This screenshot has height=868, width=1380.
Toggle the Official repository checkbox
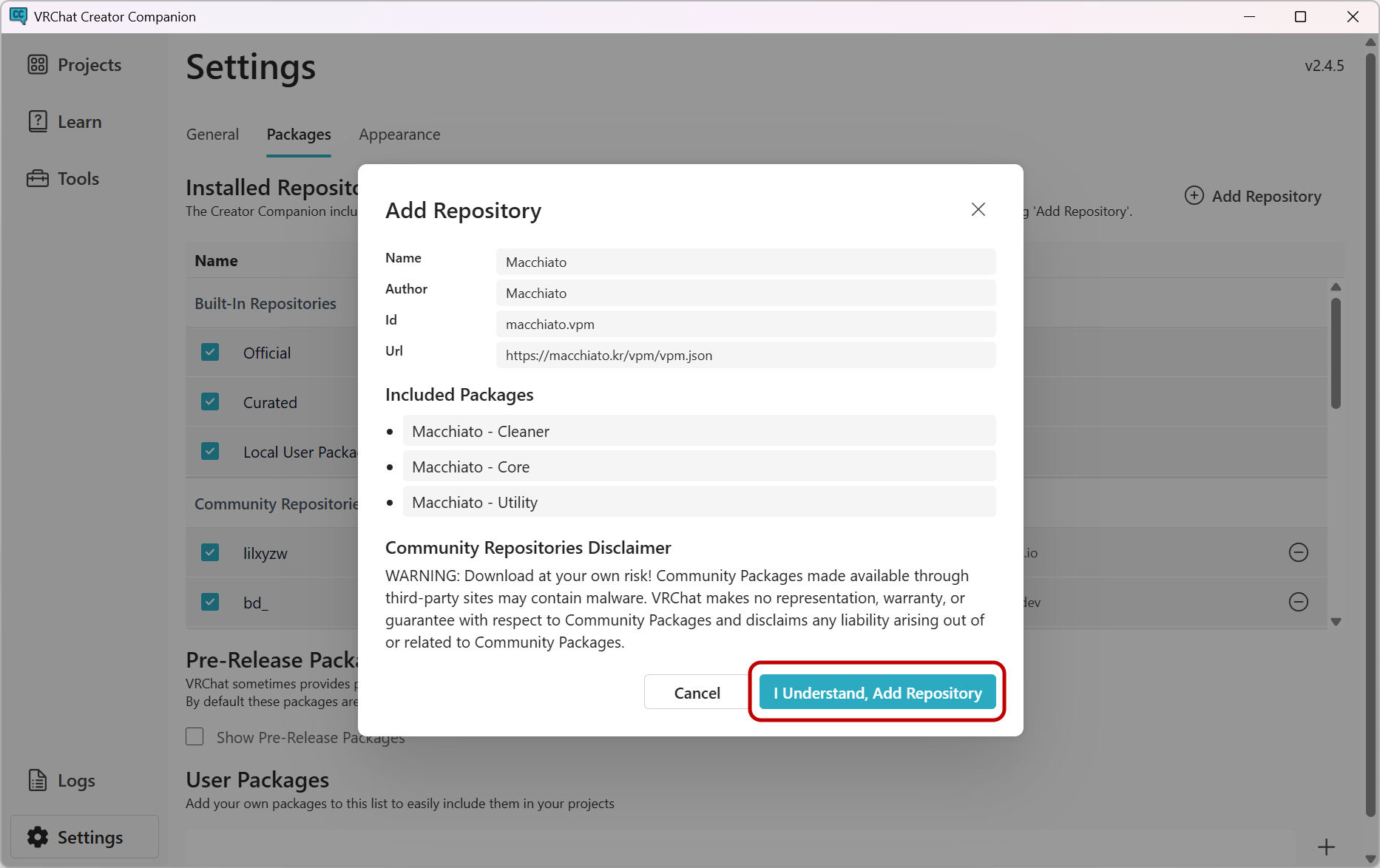tap(210, 352)
